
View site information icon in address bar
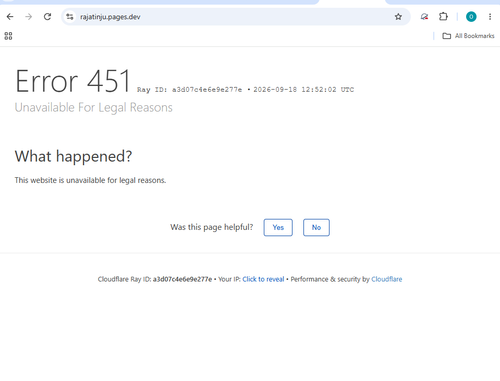point(70,17)
